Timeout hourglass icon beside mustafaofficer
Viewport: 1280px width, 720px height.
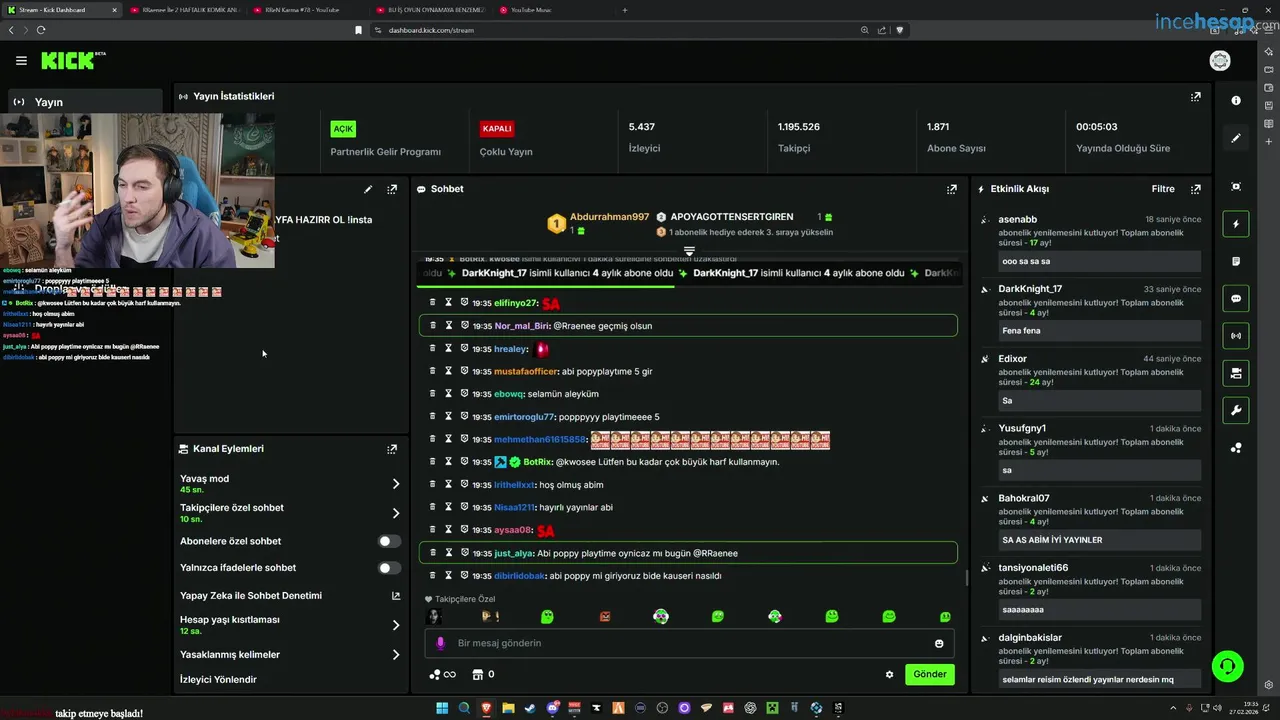tap(449, 371)
